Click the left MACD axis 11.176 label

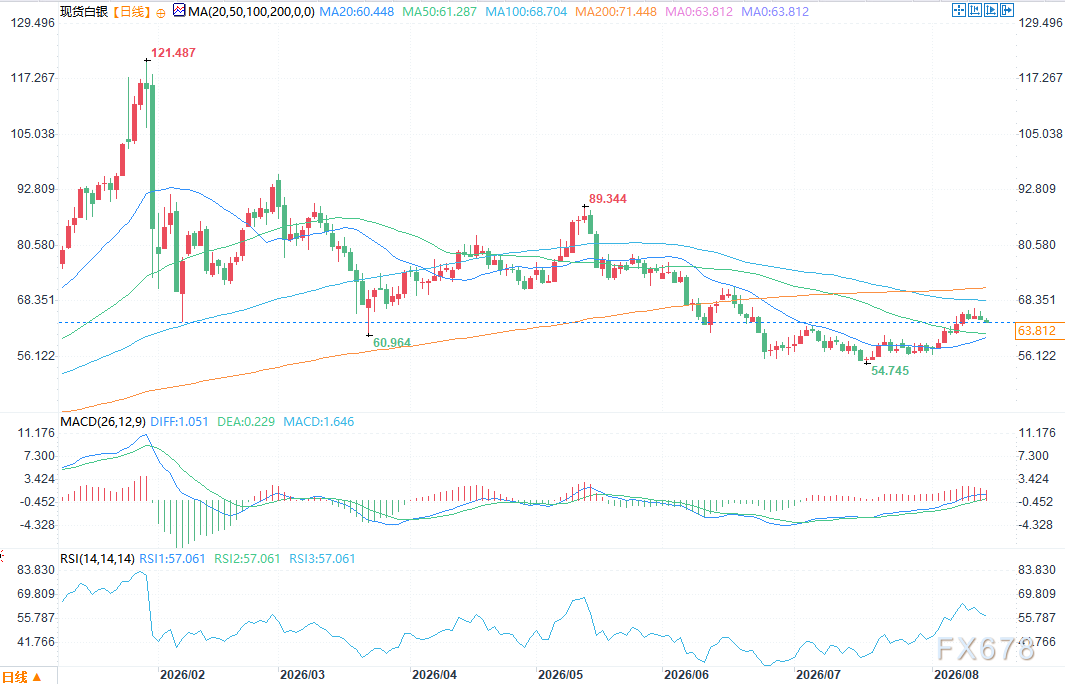[36, 433]
